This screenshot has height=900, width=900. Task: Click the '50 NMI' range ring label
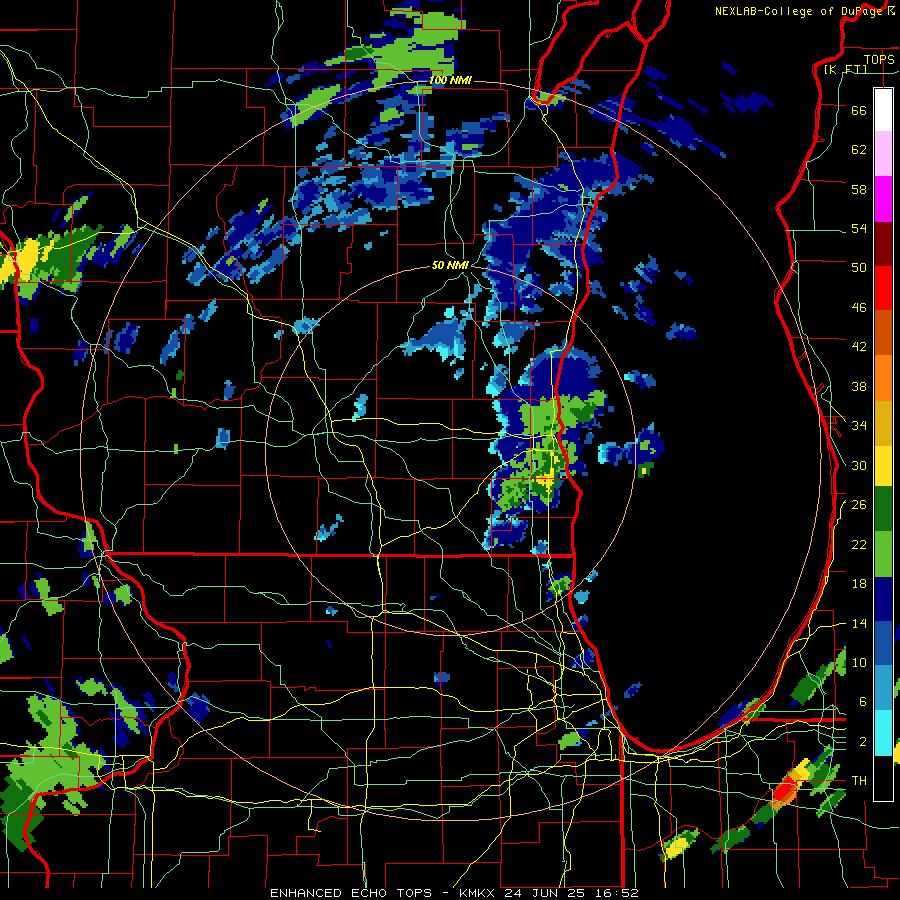tap(451, 265)
